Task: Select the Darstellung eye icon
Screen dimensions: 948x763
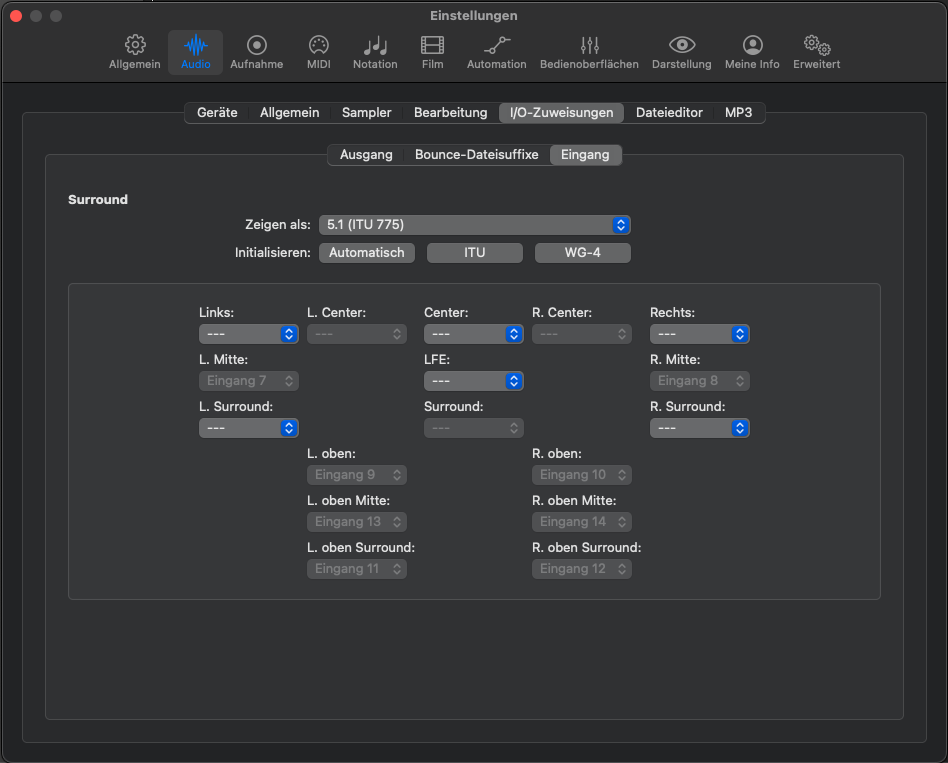Action: click(x=681, y=46)
